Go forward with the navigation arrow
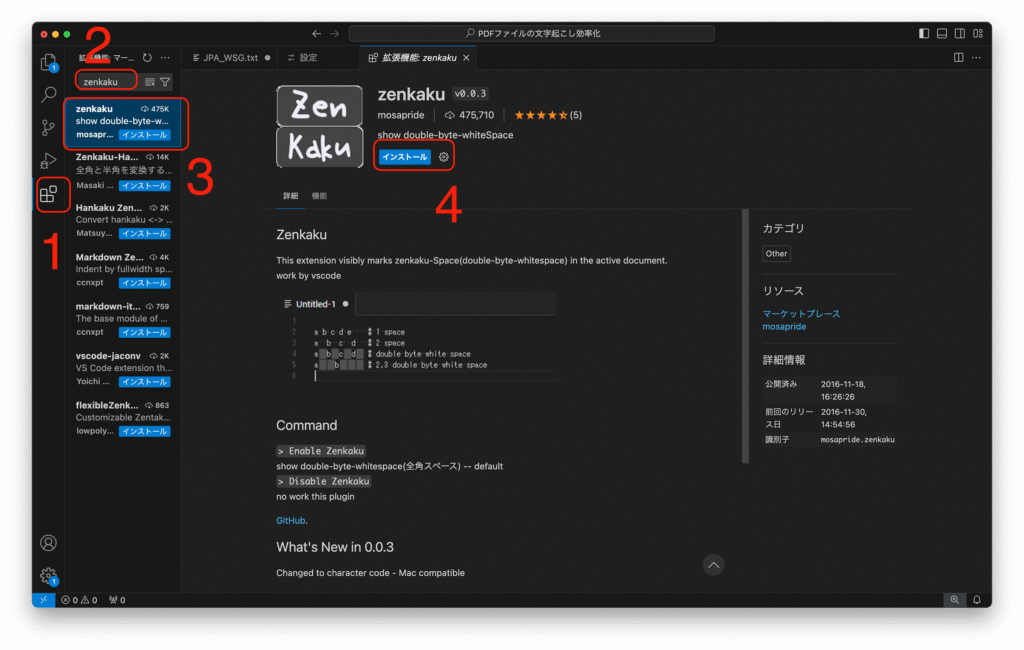 [334, 33]
